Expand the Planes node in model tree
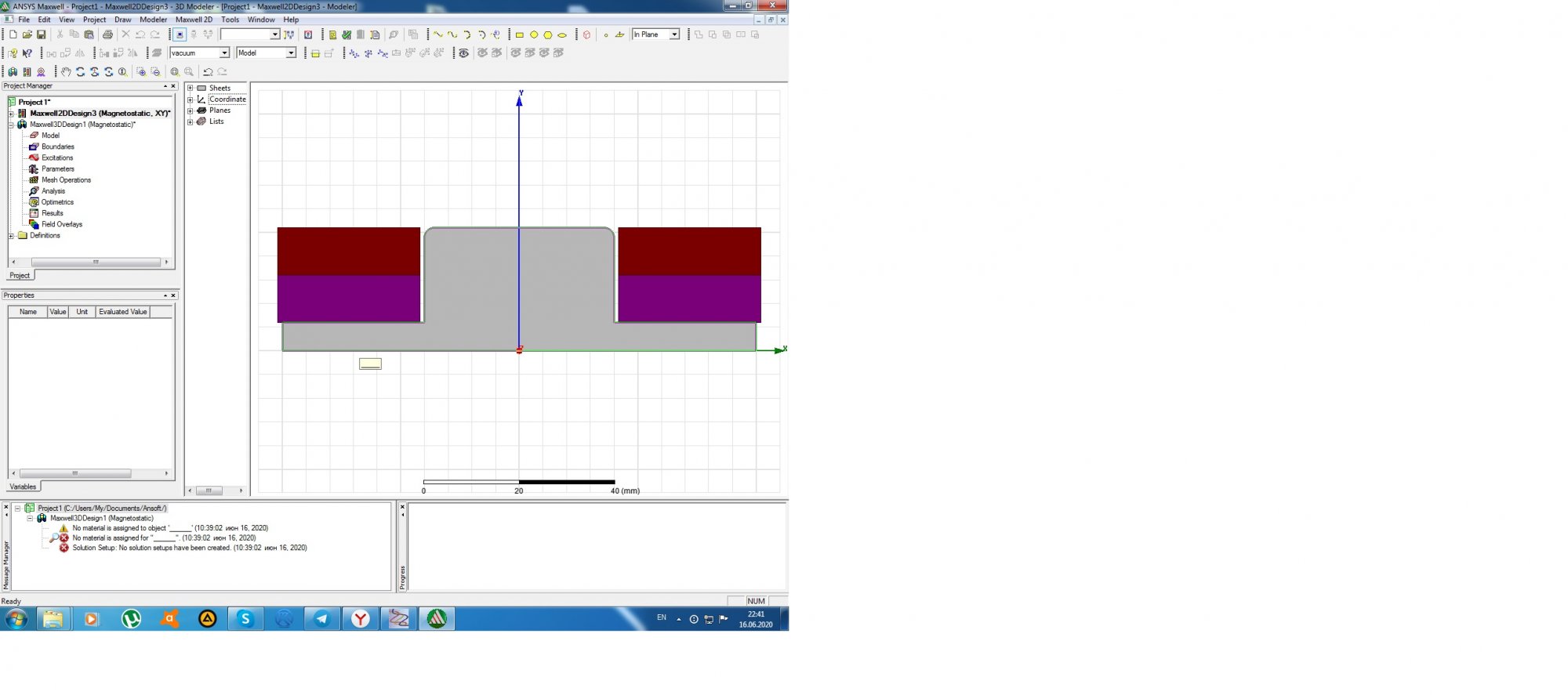 pos(191,110)
